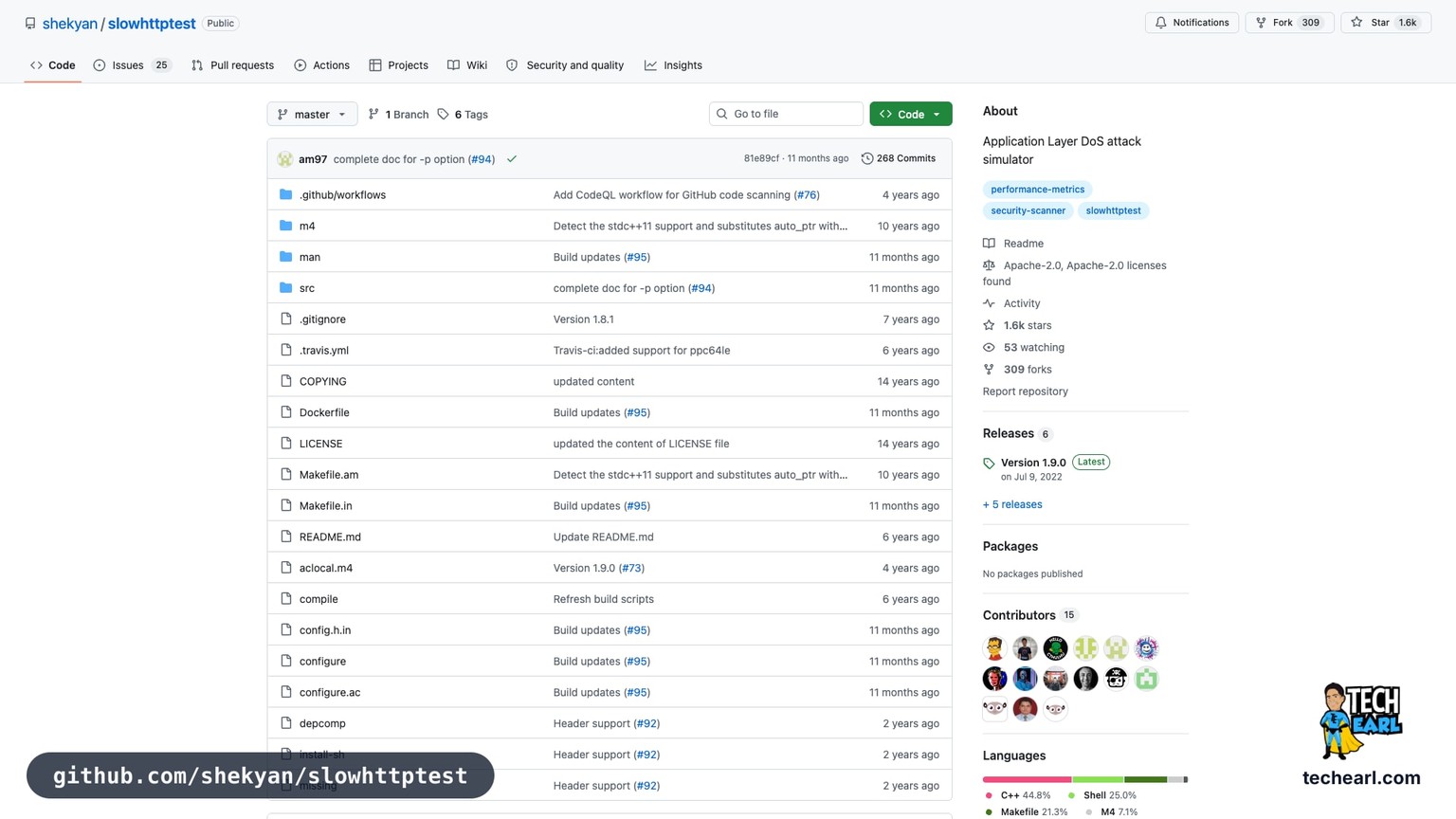Open the LICENSE file
Screen dimensions: 1456x819
321,444
